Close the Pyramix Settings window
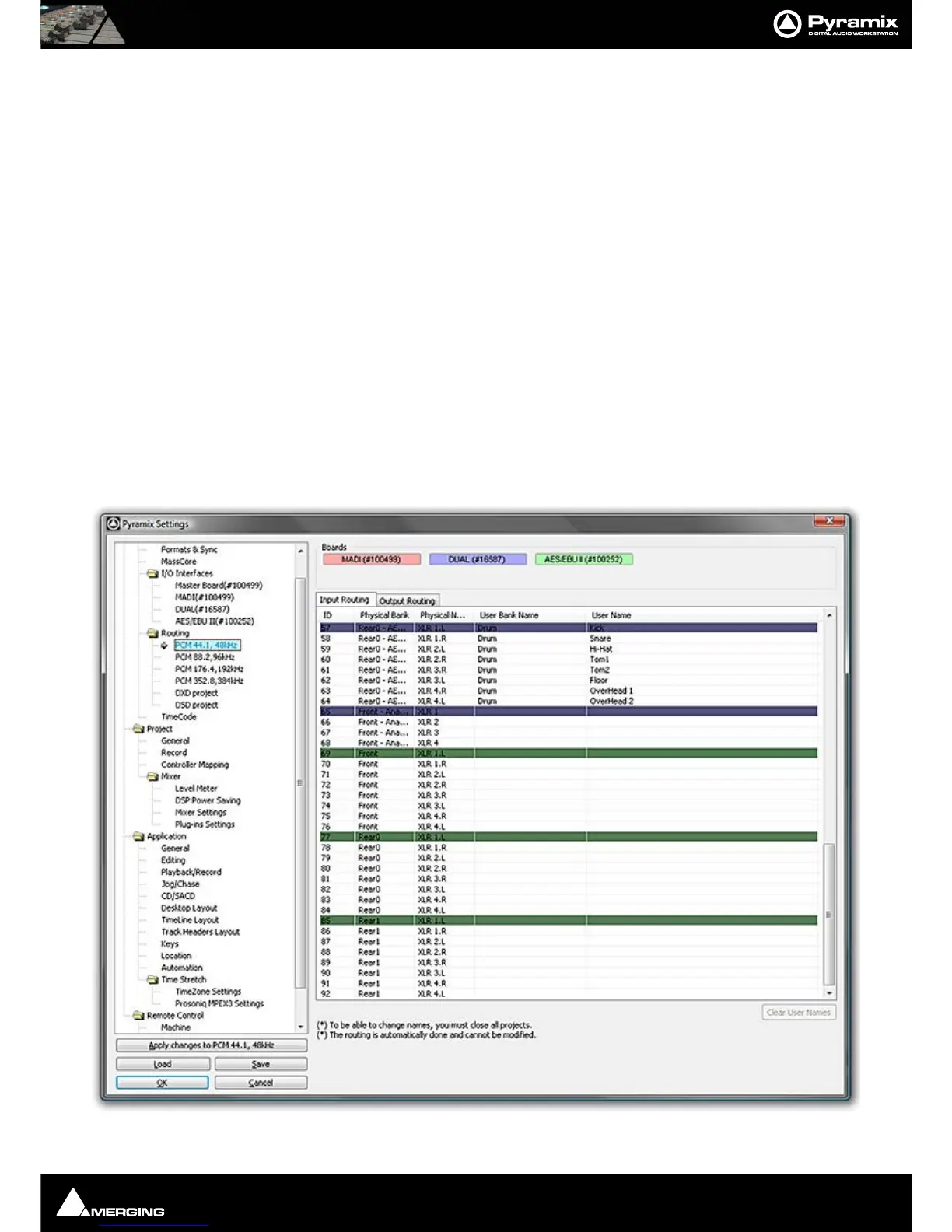Image resolution: width=952 pixels, height=1232 pixels. [829, 520]
